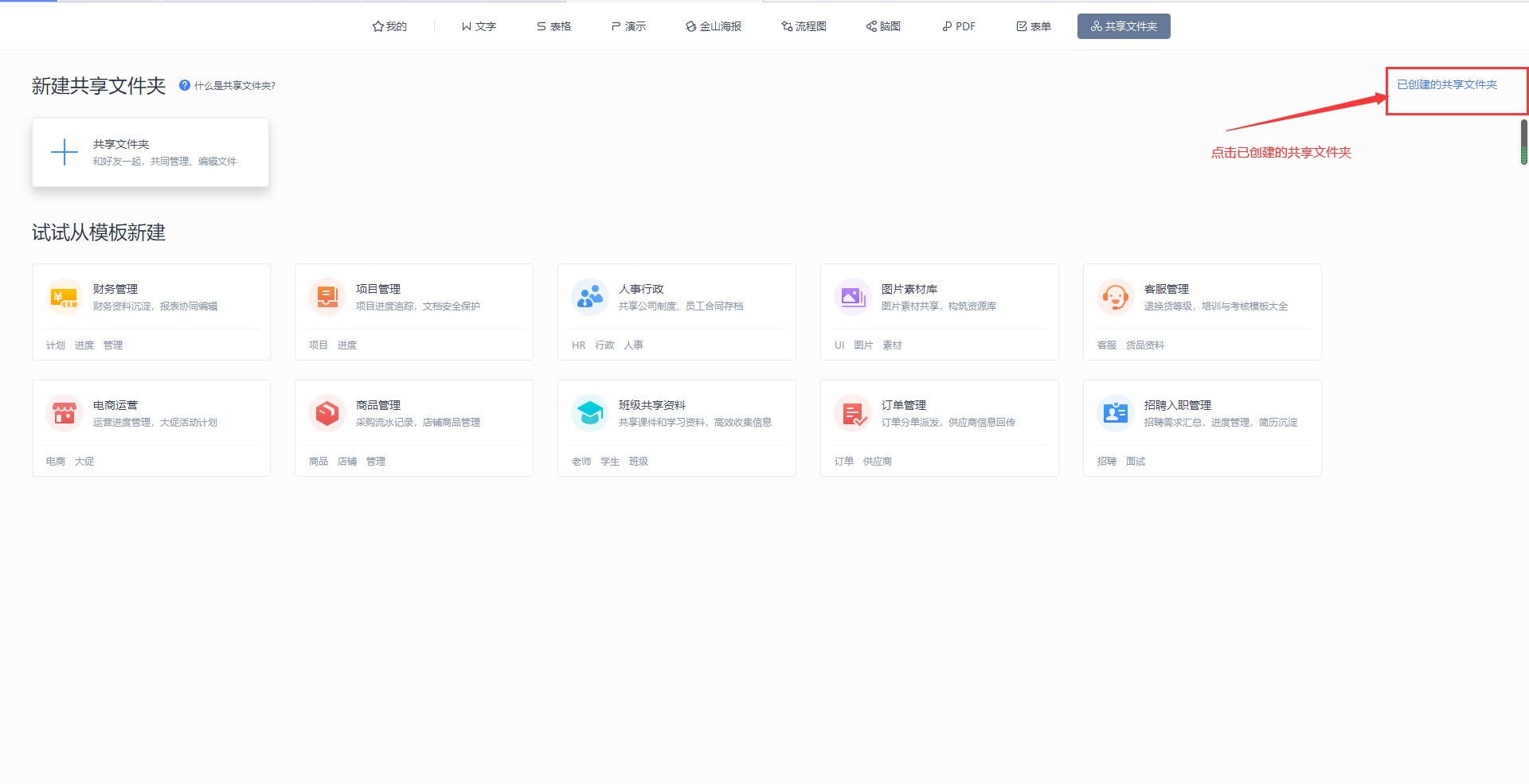The image size is (1529, 784).
Task: Open the 财务管理 template title
Action: pyautogui.click(x=115, y=289)
